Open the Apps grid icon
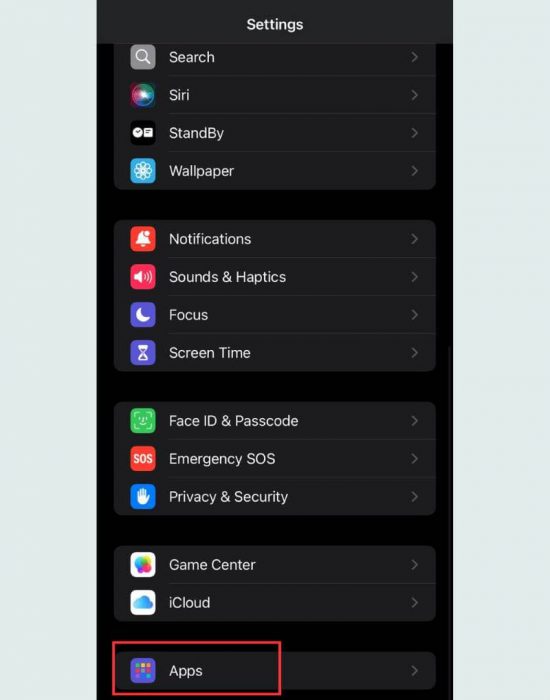Viewport: 550px width, 700px height. [143, 671]
